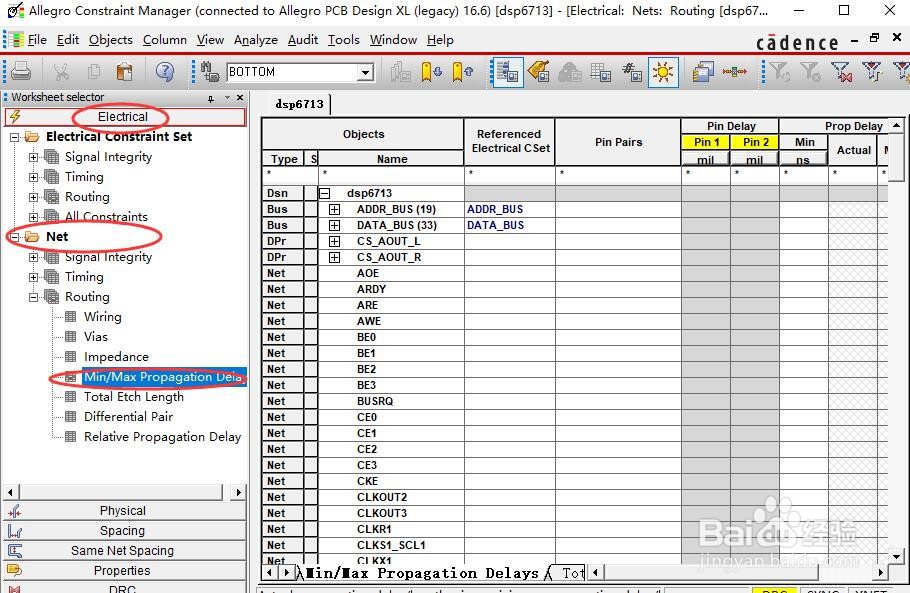Click the Pin 1 column header
The image size is (910, 593).
click(706, 142)
